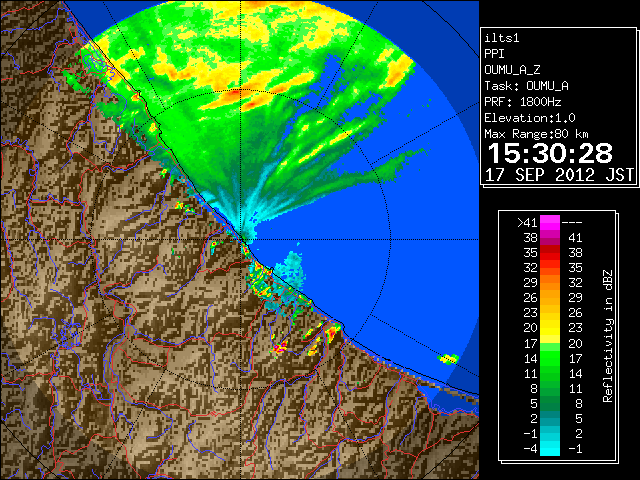The image size is (640, 480).
Task: Click the "-4" legend label
Action: click(530, 449)
